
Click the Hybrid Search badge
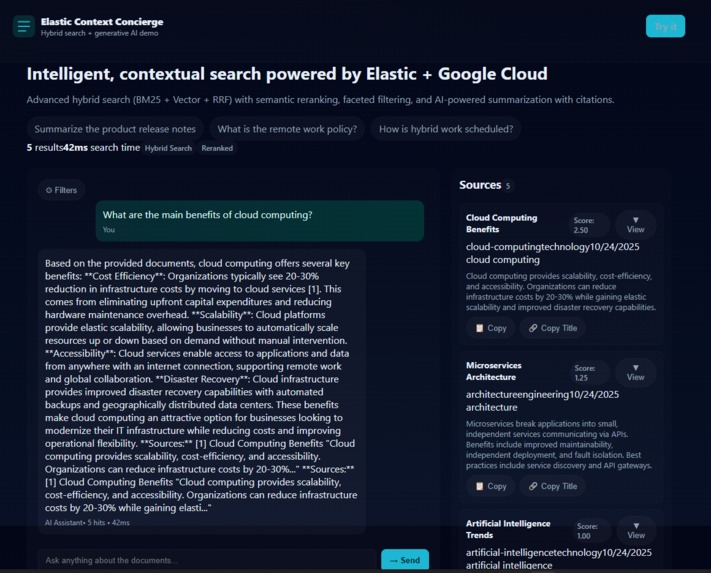(x=168, y=148)
